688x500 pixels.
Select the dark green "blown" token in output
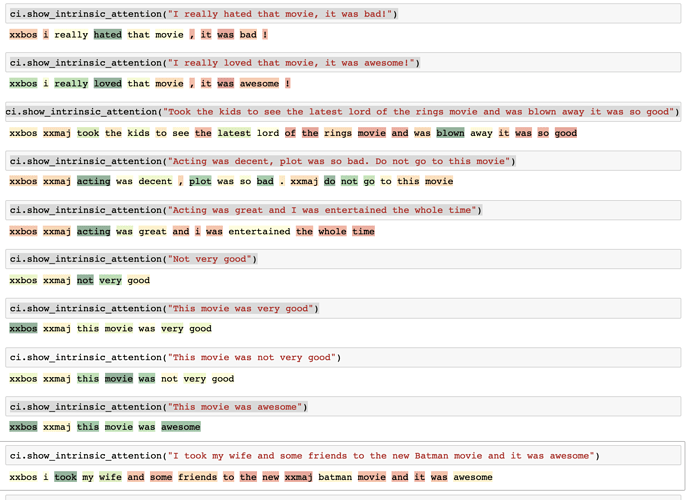(450, 133)
